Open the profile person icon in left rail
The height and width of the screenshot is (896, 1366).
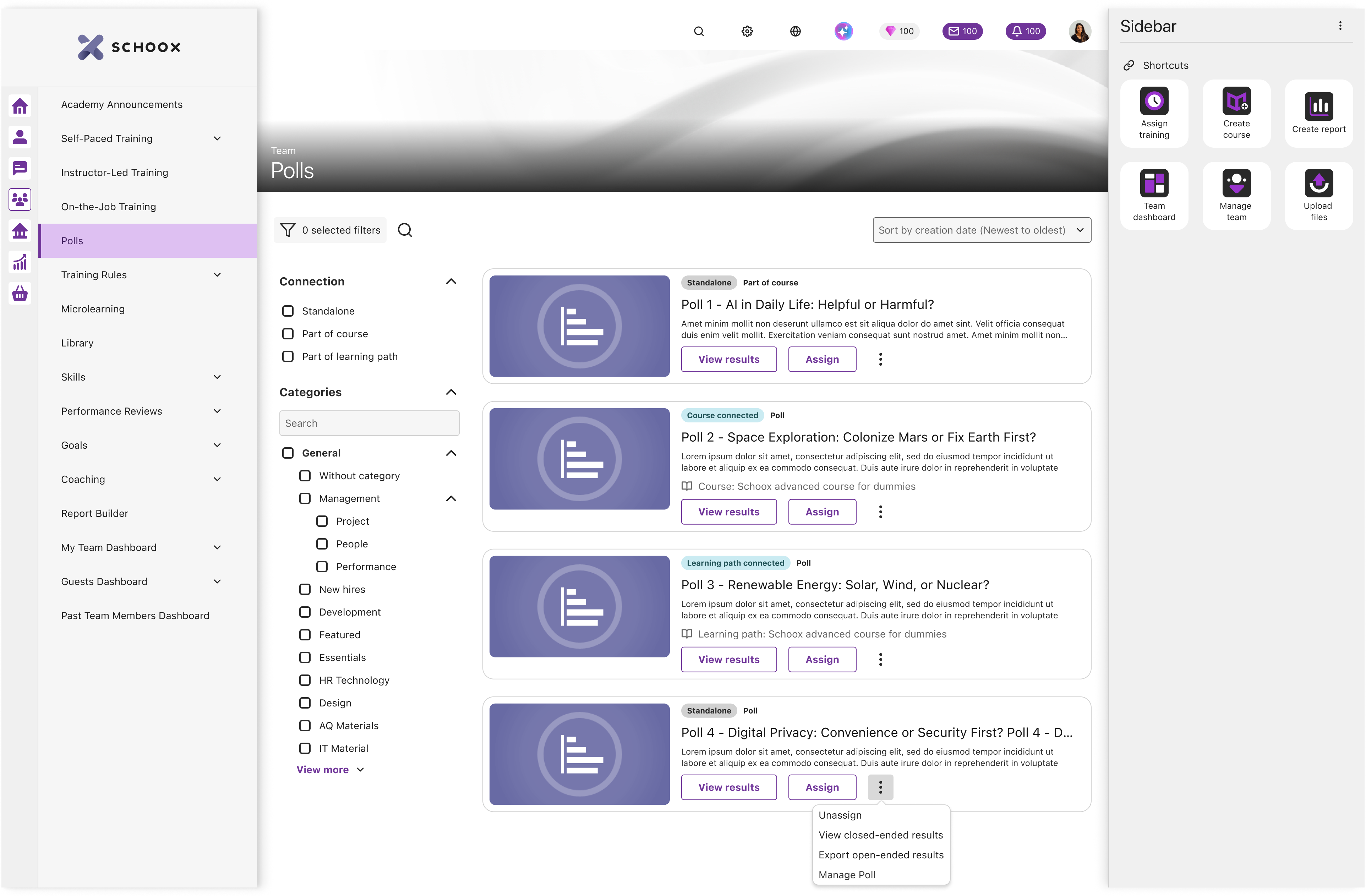tap(20, 137)
